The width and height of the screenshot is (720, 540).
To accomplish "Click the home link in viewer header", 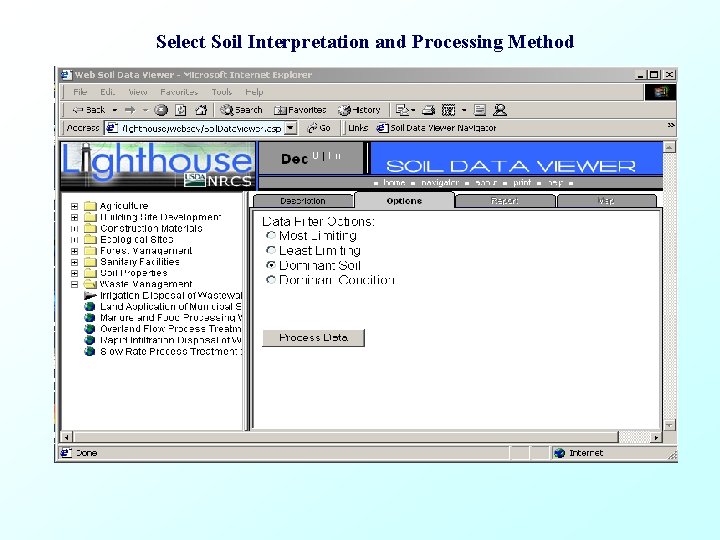I will point(394,183).
